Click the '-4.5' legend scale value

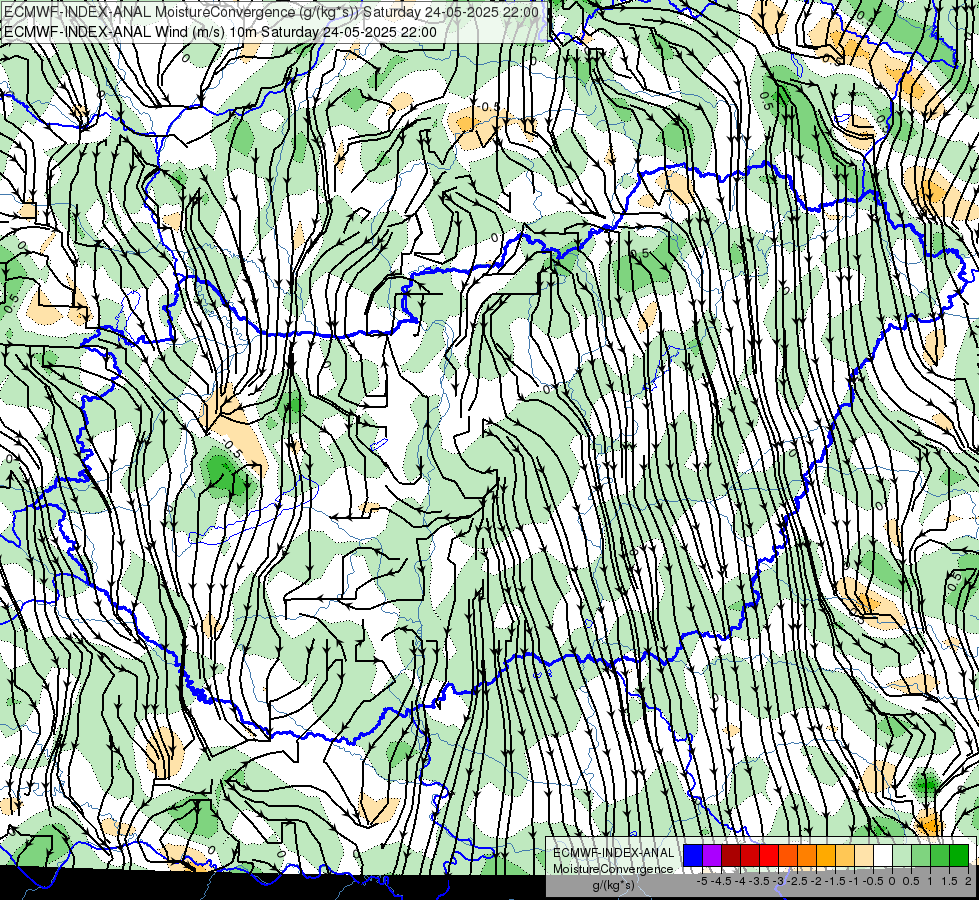tap(721, 881)
